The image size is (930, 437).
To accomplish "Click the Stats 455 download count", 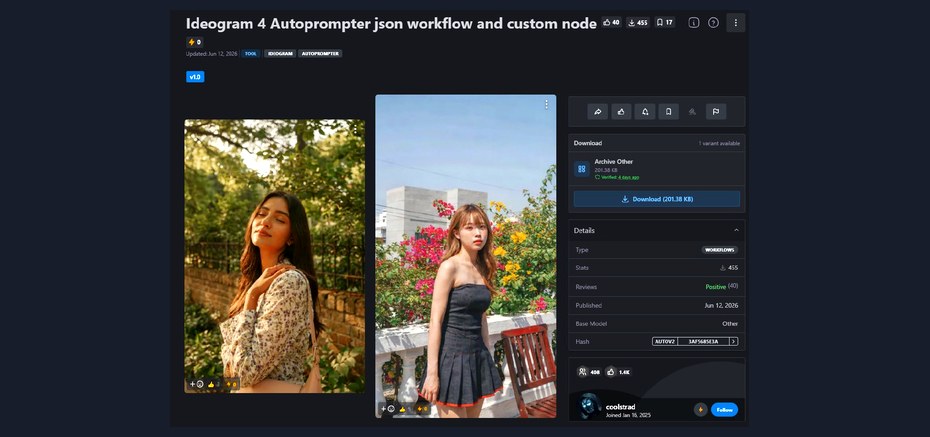I will click(729, 267).
